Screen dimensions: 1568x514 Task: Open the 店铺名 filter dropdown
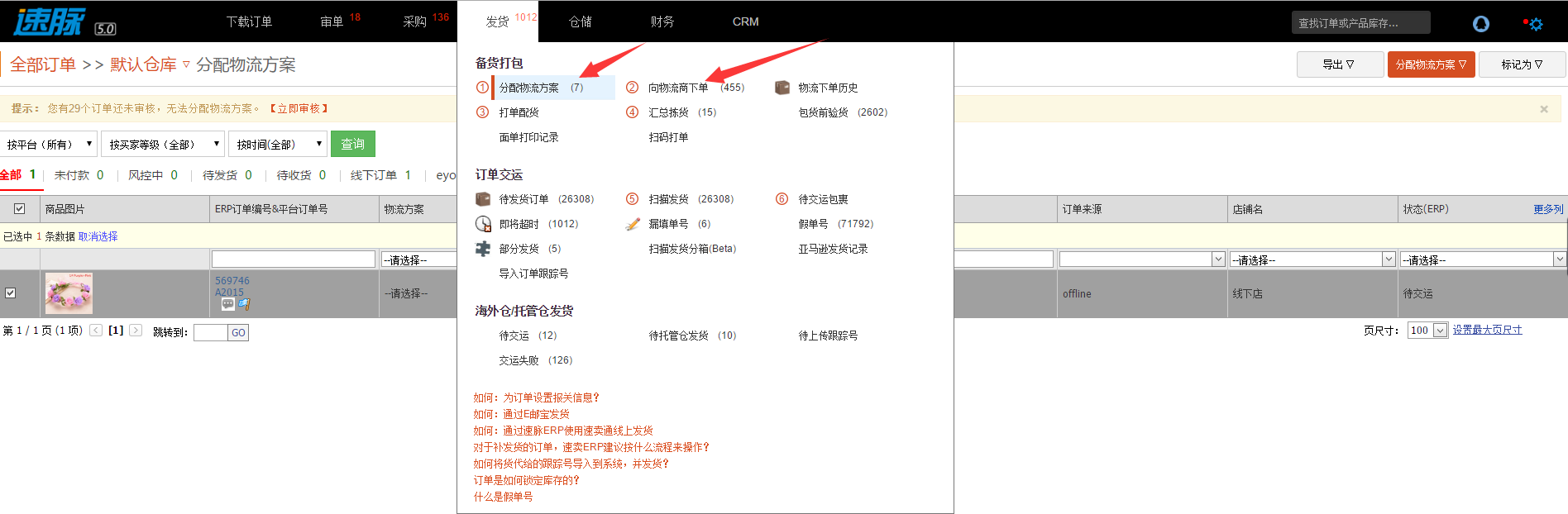(1312, 259)
